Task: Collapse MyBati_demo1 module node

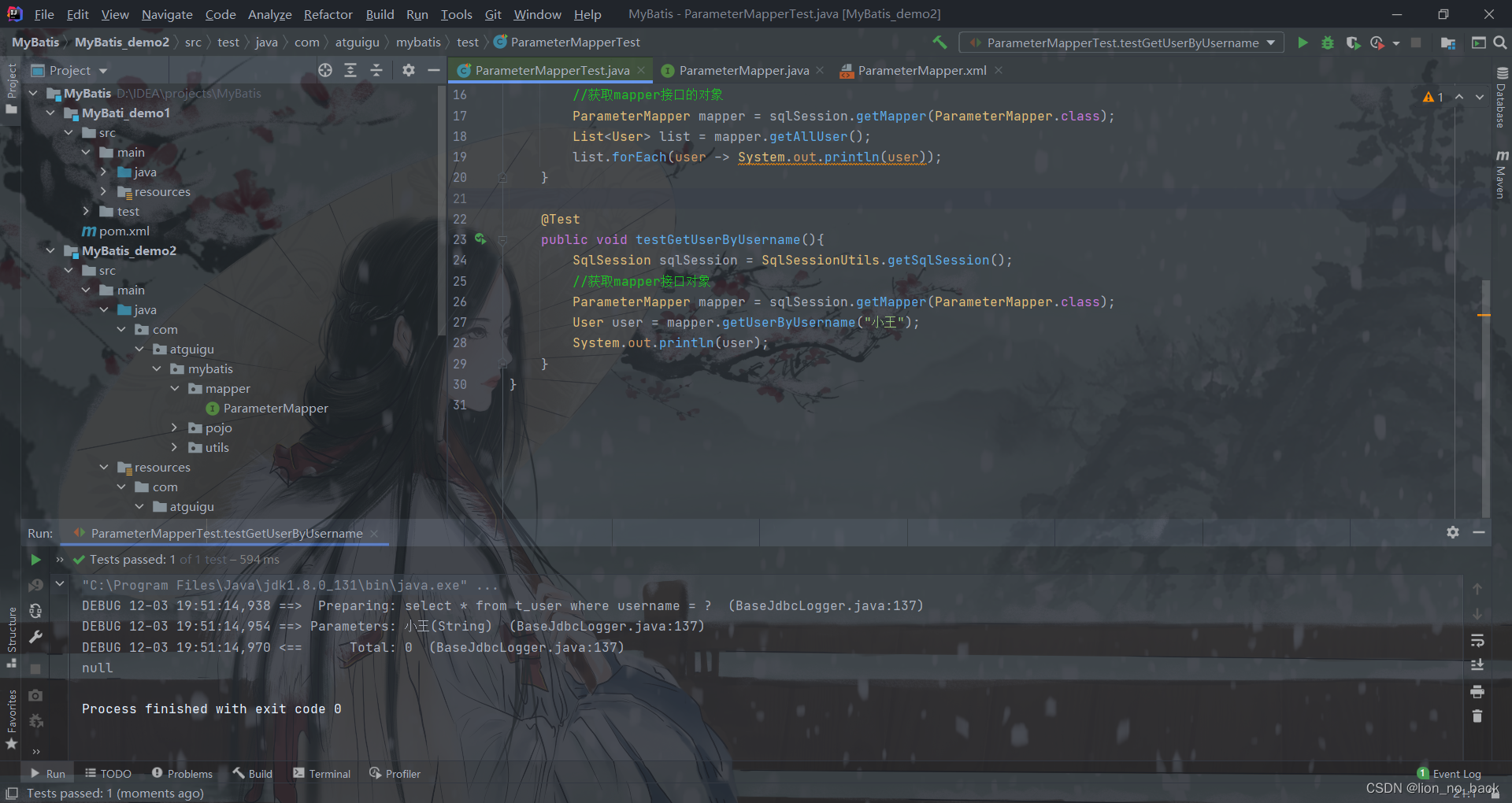Action: 50,113
